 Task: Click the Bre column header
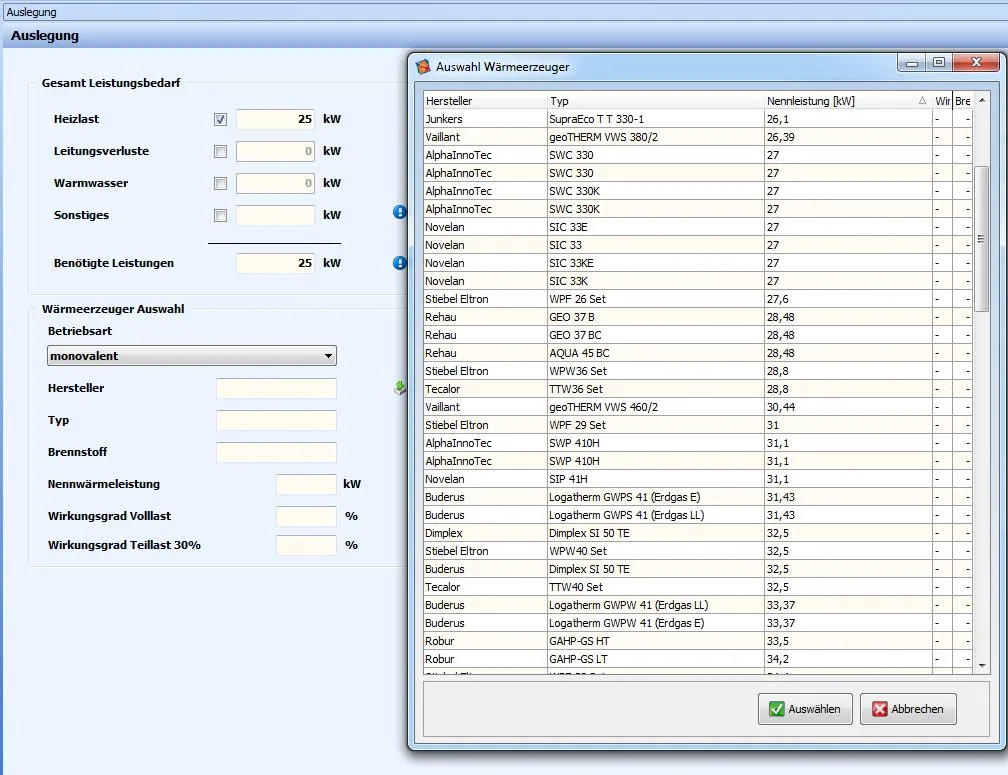[962, 101]
